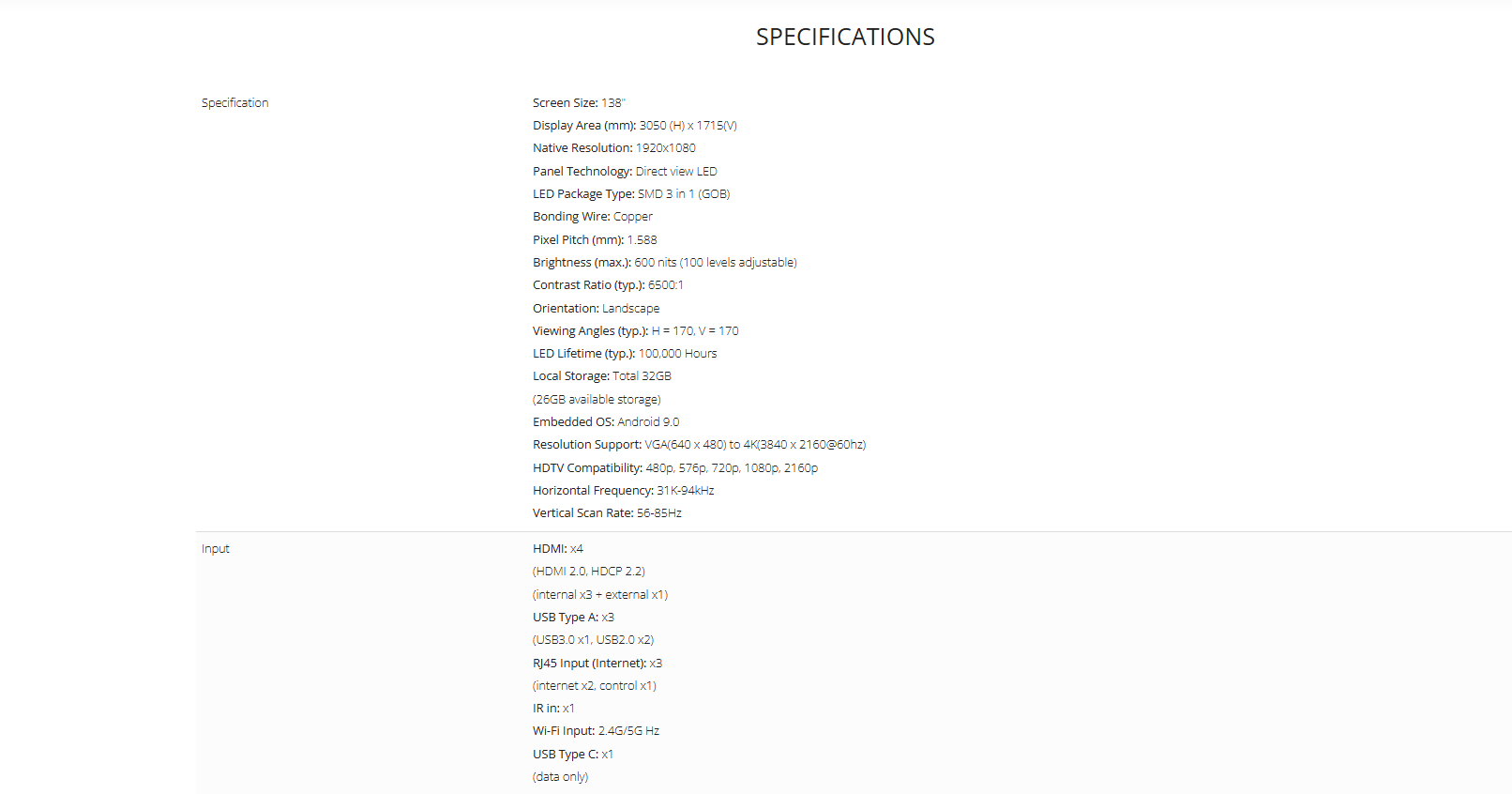Click the Pixel Pitch 1.588 entry

(x=595, y=240)
